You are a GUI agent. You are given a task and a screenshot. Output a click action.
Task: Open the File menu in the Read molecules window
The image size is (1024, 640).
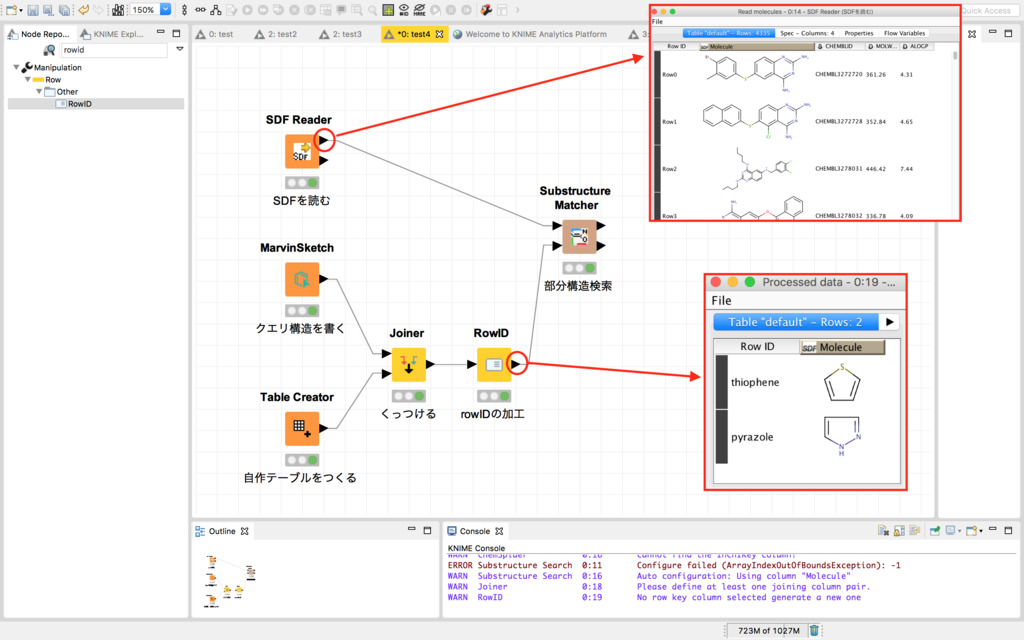pyautogui.click(x=657, y=20)
